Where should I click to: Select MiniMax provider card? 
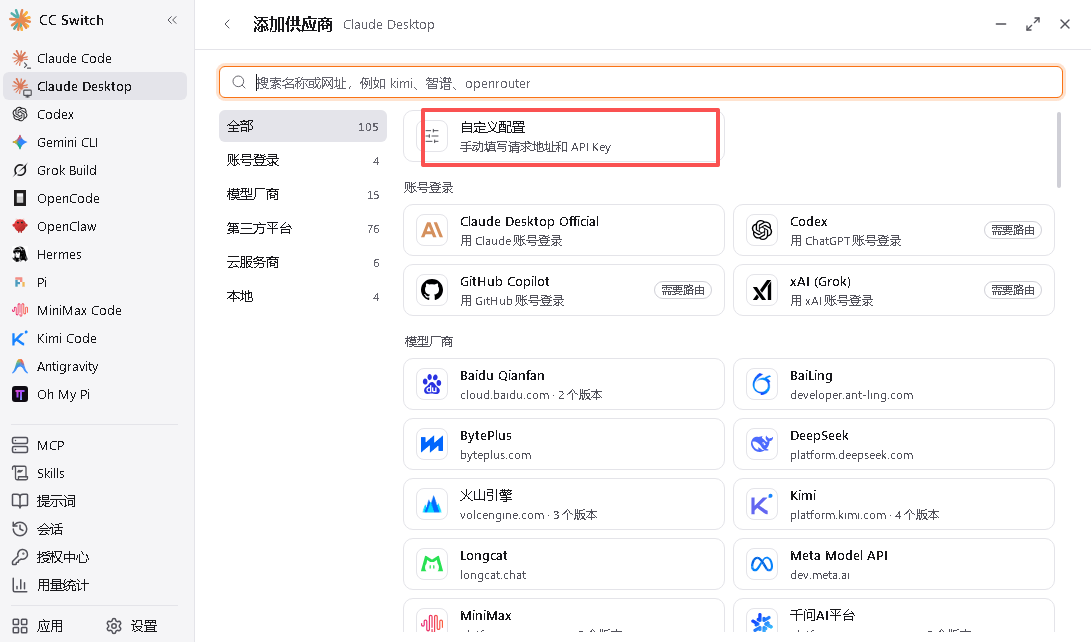click(564, 616)
